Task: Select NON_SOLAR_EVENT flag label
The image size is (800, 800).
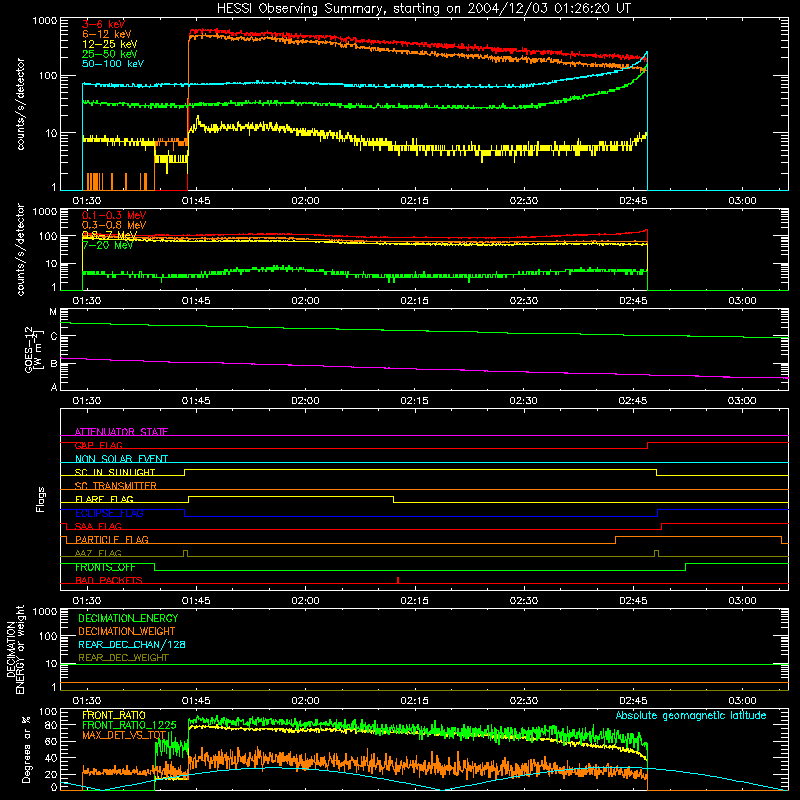Action: coord(121,459)
